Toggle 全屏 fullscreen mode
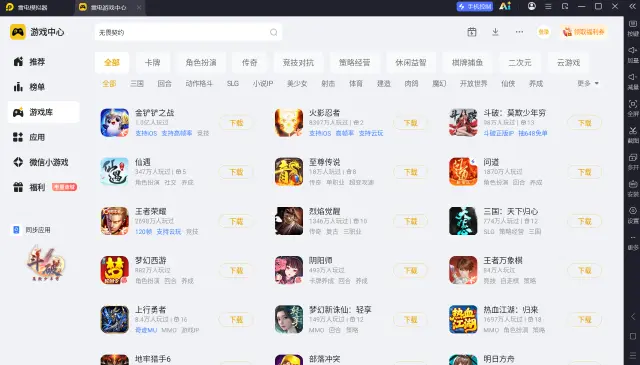This screenshot has width=640, height=365. 633,108
